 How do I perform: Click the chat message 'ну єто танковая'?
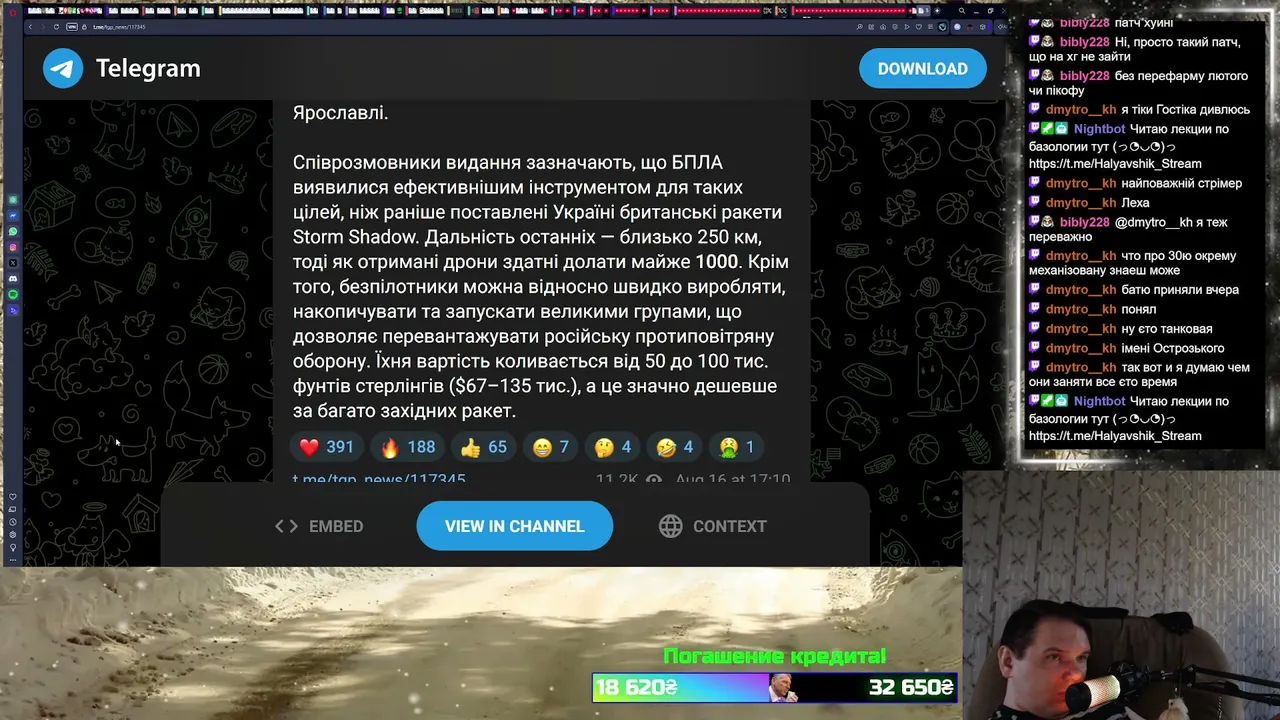[x=1166, y=329]
